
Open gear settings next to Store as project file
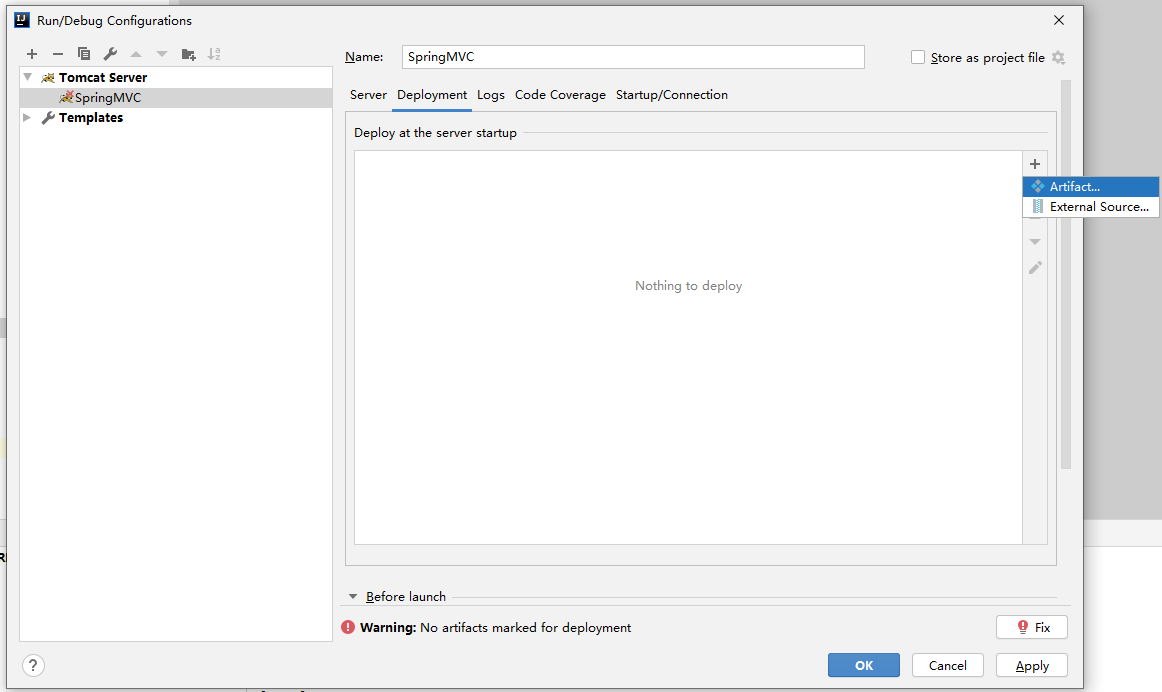click(x=1058, y=58)
